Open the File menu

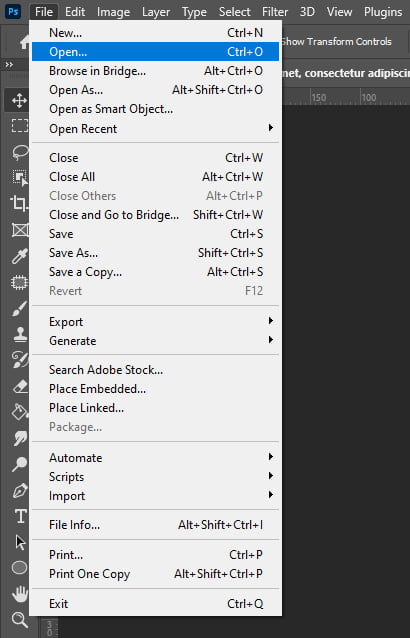[x=44, y=12]
